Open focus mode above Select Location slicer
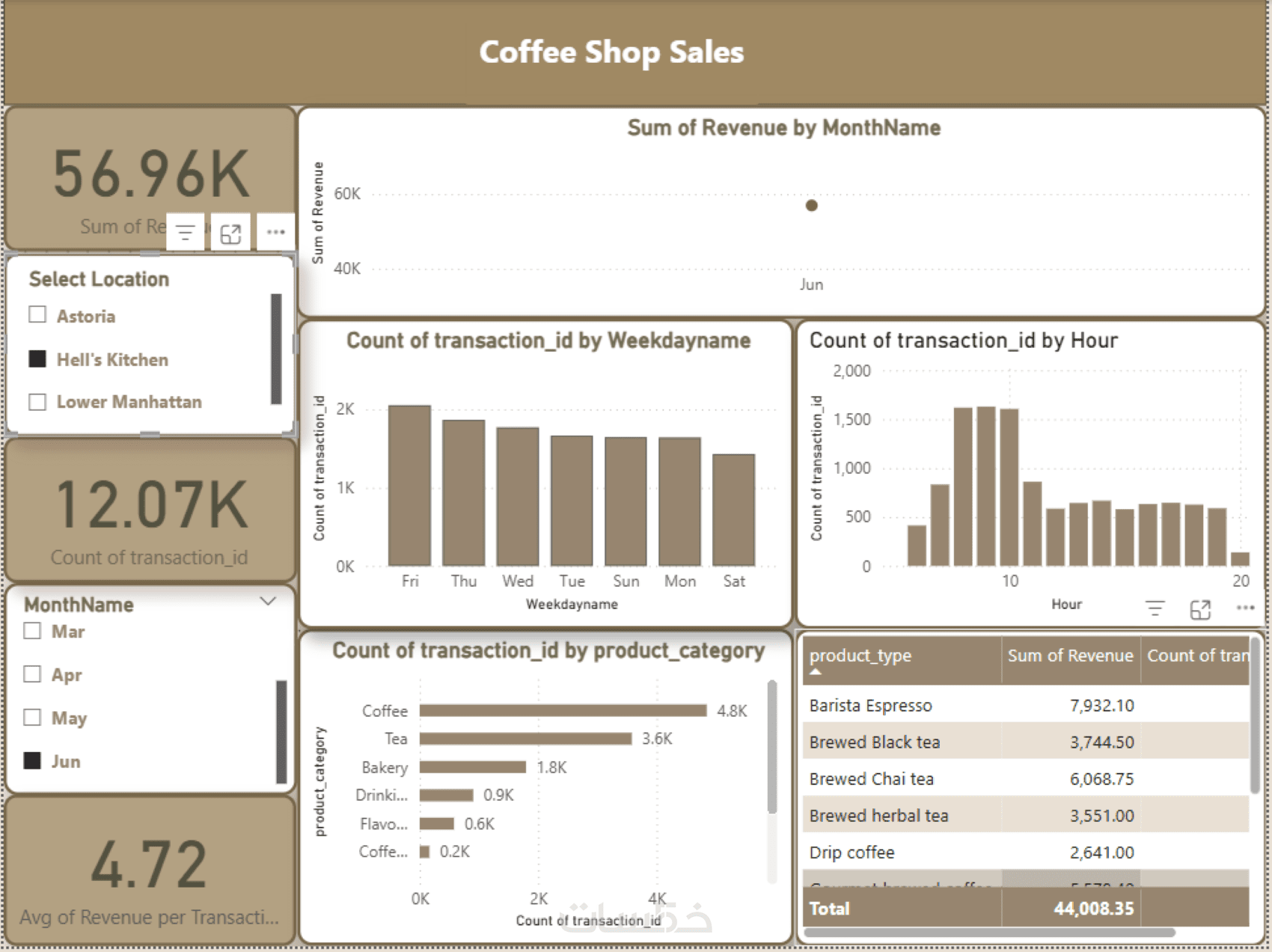 click(x=230, y=233)
